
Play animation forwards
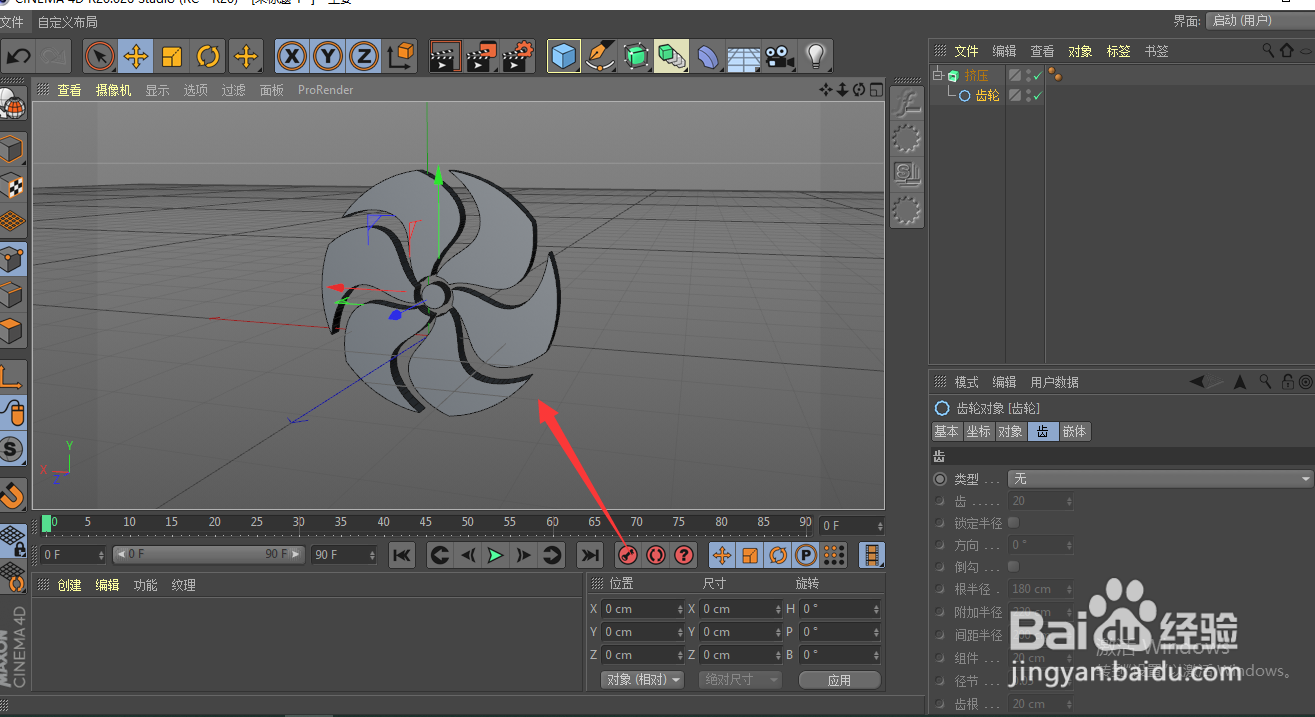[x=495, y=555]
